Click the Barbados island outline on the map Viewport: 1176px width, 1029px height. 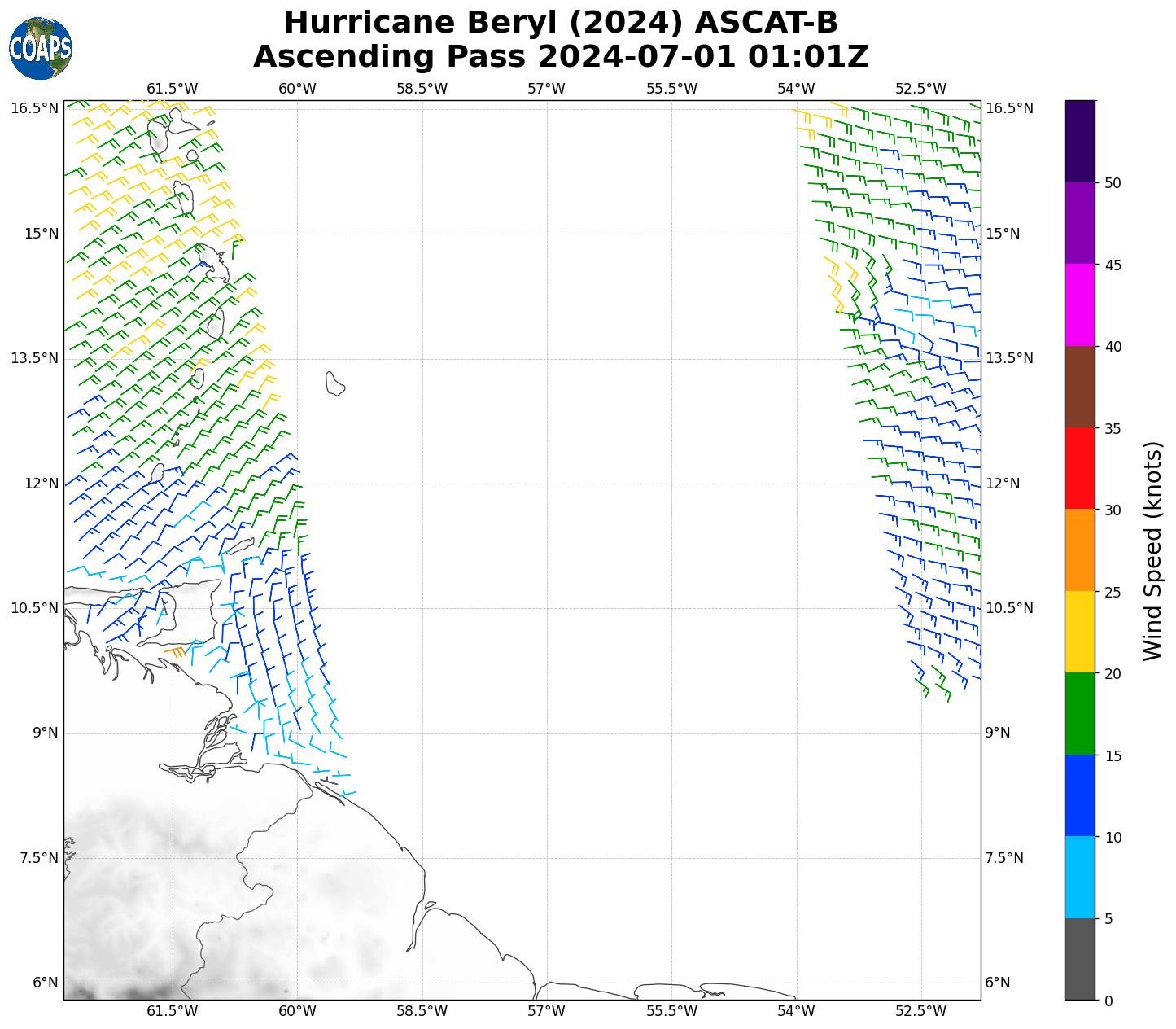(334, 383)
